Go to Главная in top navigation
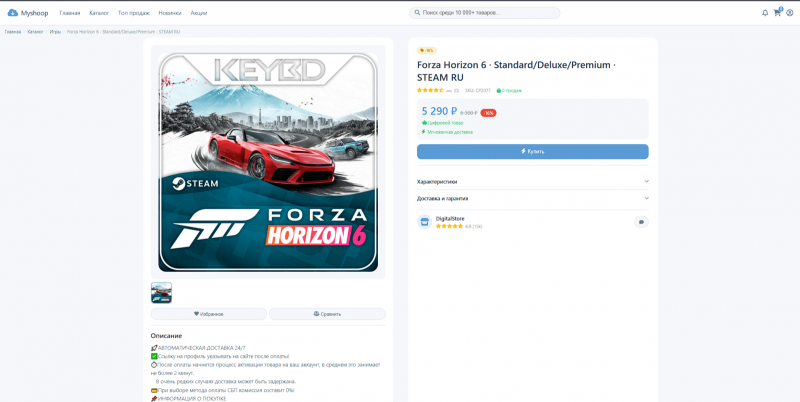The width and height of the screenshot is (800, 402). coord(69,13)
